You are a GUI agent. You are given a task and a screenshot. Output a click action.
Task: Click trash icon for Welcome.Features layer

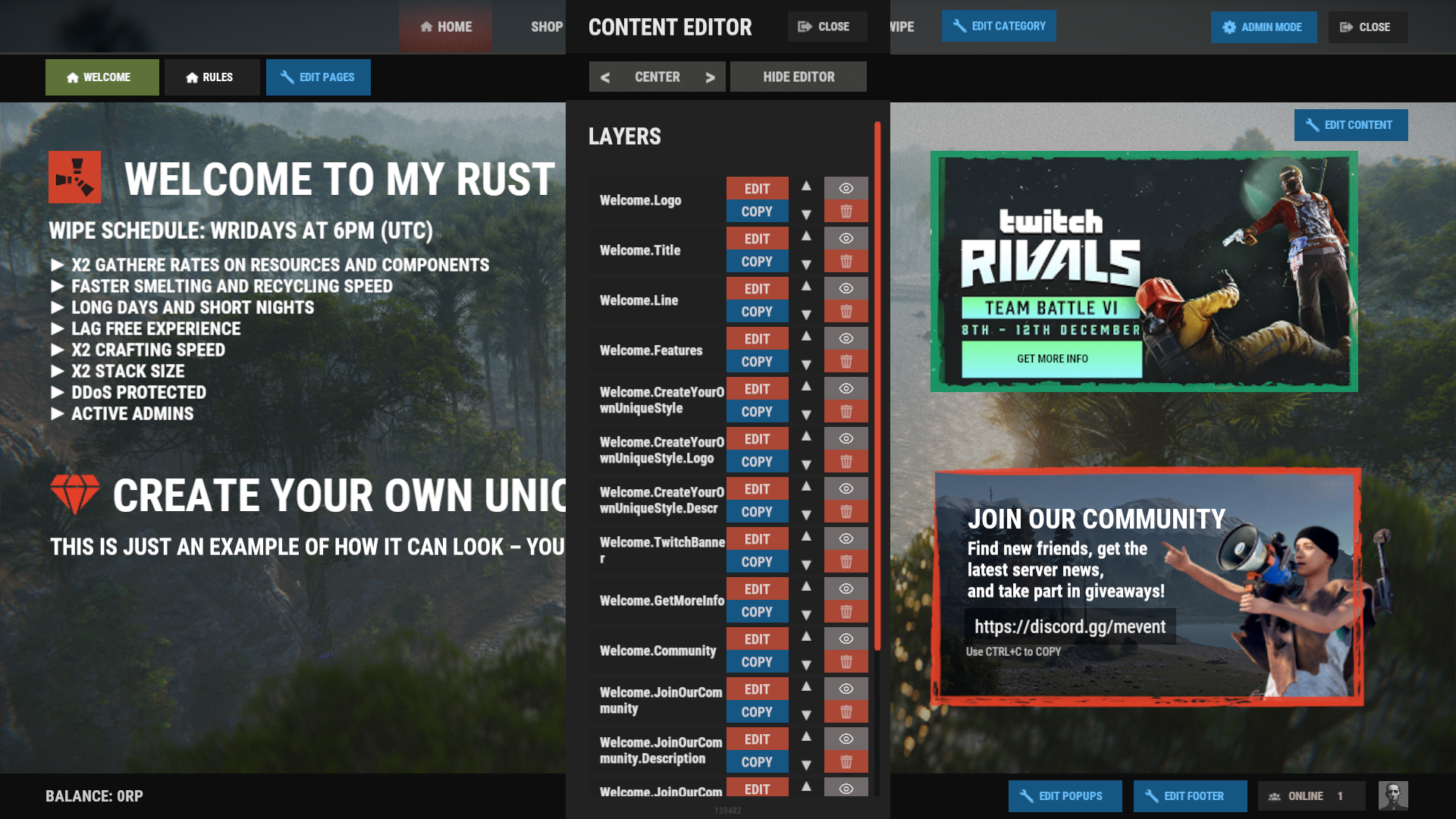click(x=846, y=362)
